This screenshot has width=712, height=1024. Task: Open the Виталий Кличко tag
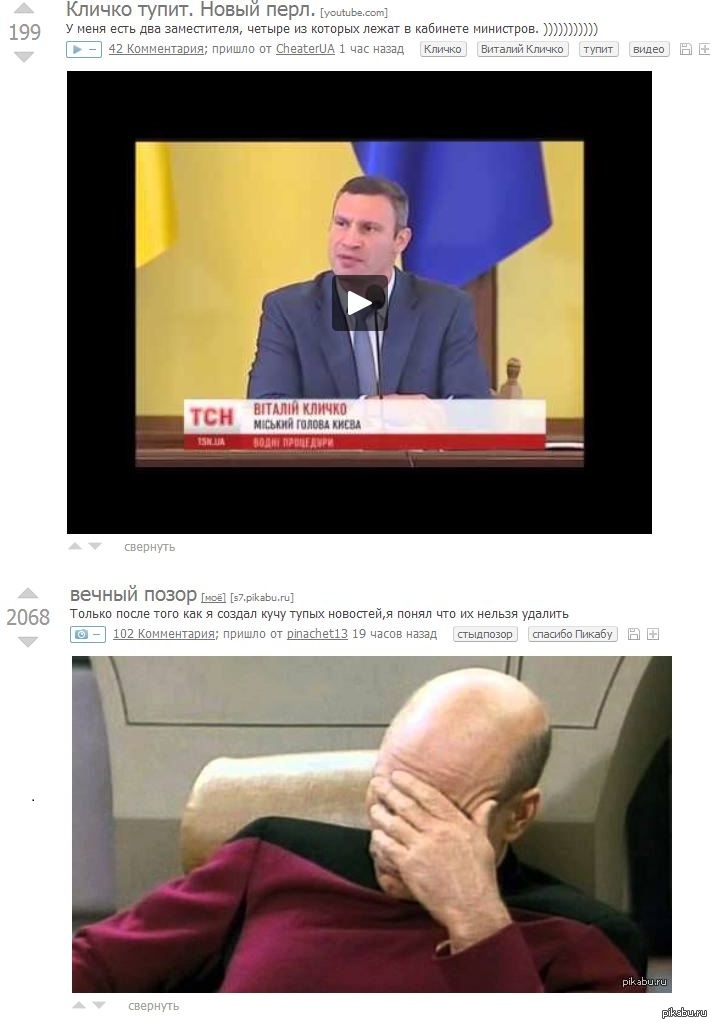pos(522,49)
